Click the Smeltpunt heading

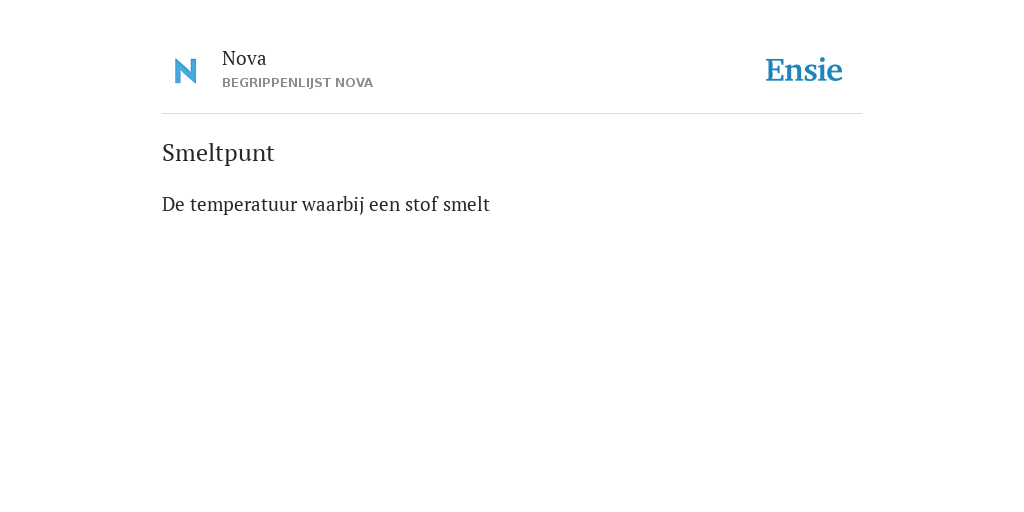click(218, 153)
